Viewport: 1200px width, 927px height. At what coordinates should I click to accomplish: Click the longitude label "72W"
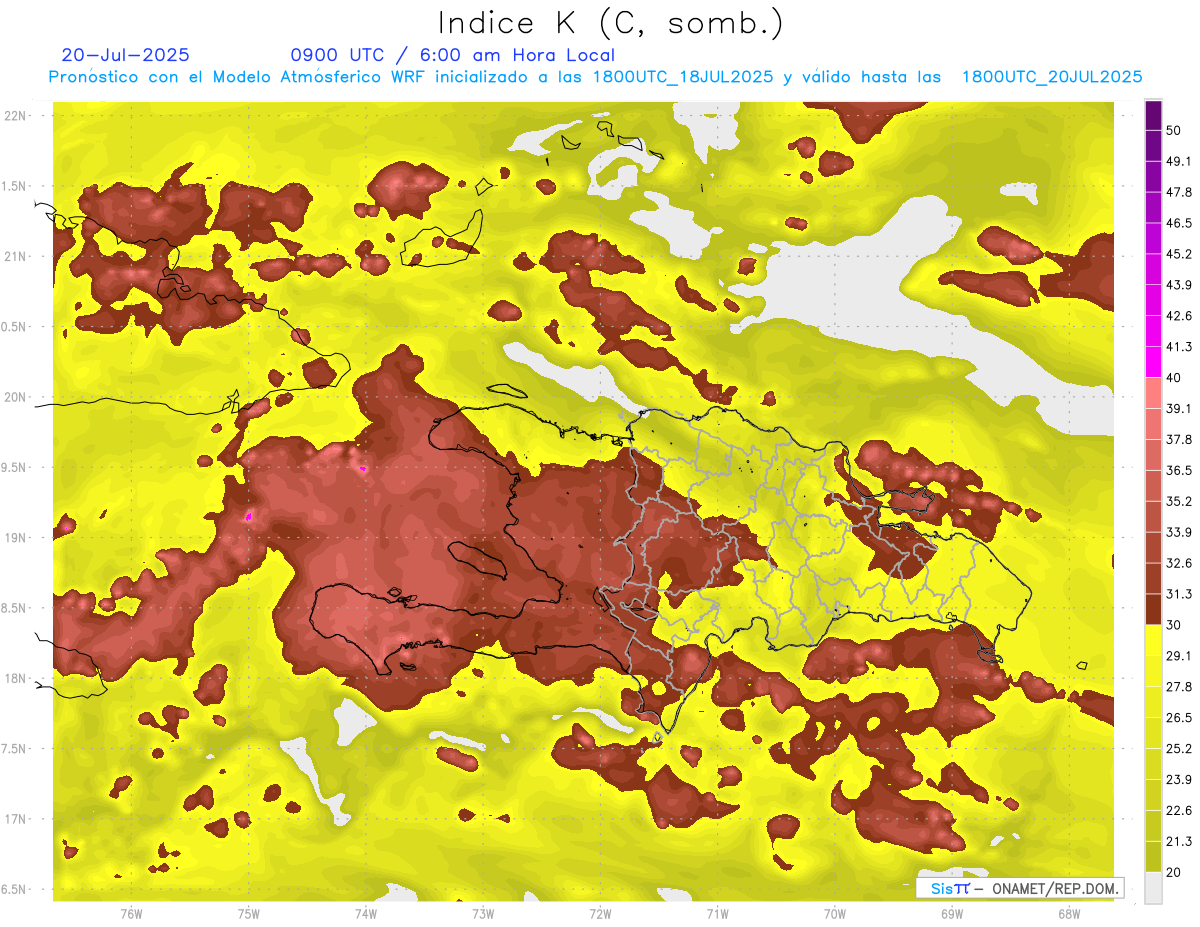[600, 914]
